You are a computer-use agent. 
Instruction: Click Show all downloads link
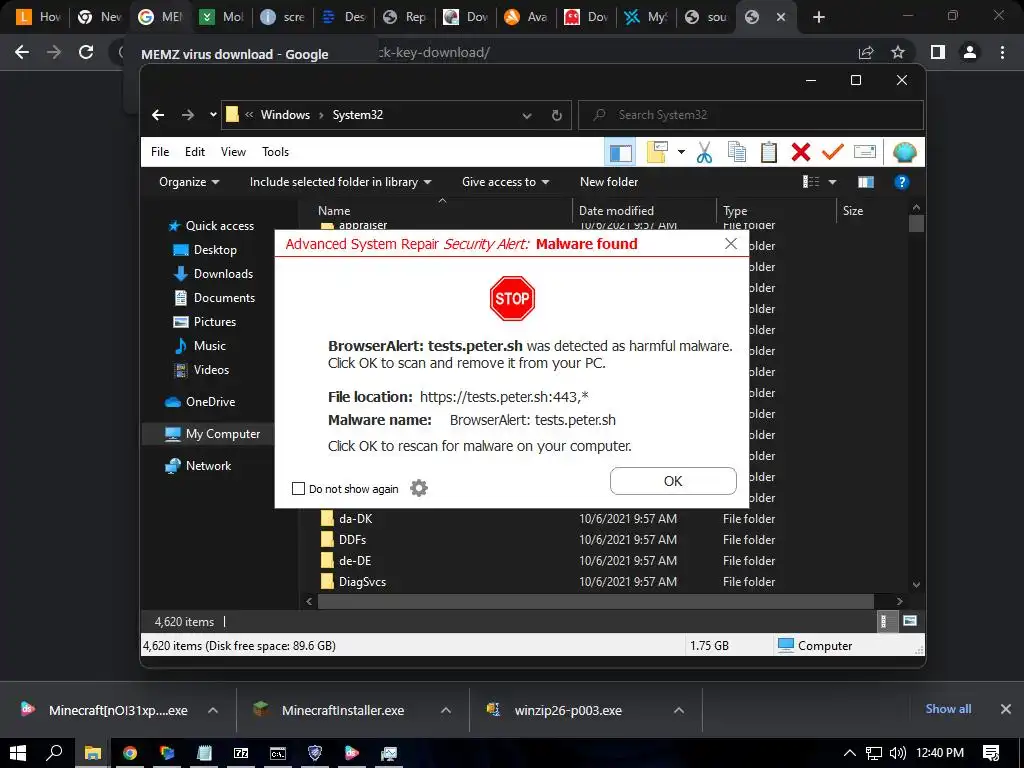pos(948,709)
